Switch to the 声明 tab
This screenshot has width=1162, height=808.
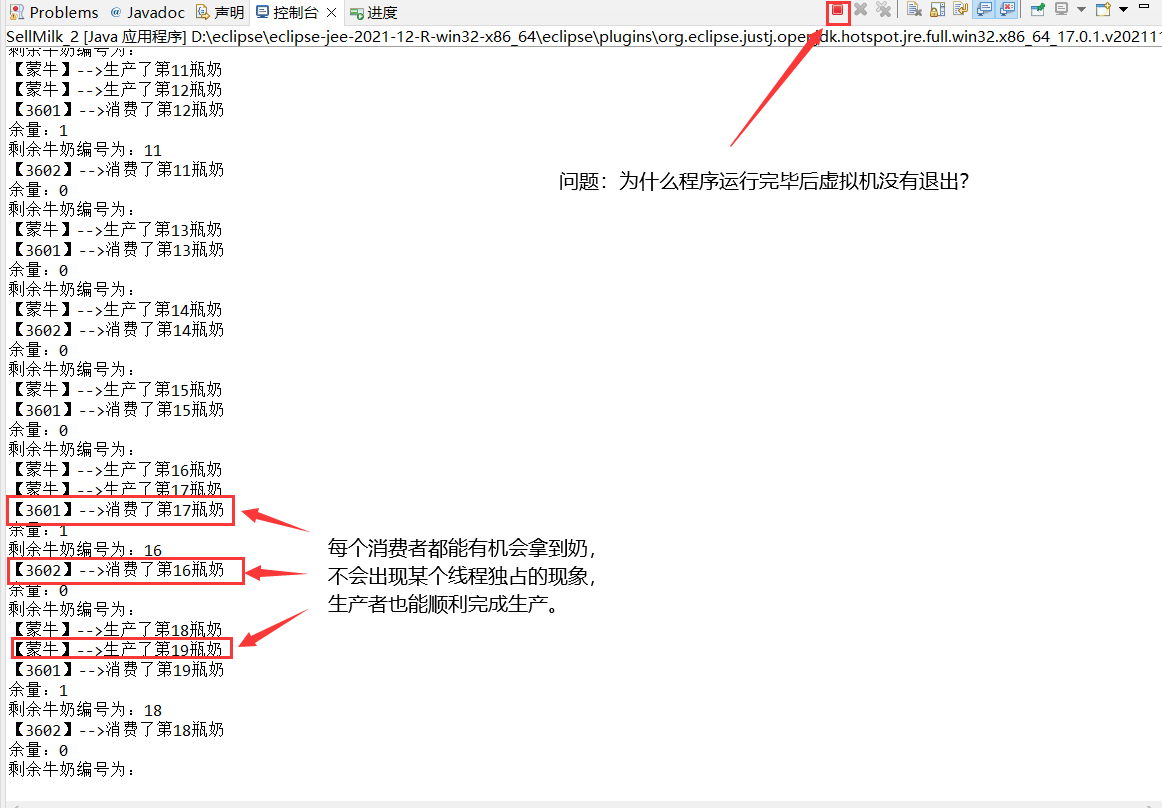pyautogui.click(x=220, y=13)
